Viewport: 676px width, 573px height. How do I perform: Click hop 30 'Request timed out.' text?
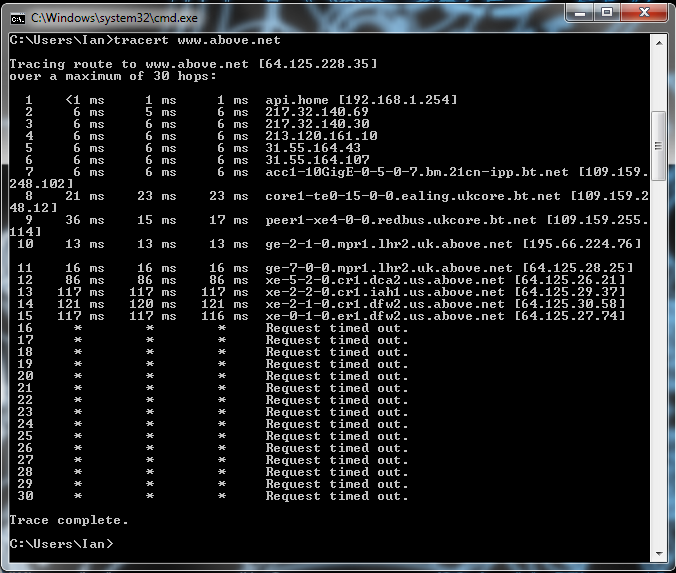pyautogui.click(x=337, y=496)
